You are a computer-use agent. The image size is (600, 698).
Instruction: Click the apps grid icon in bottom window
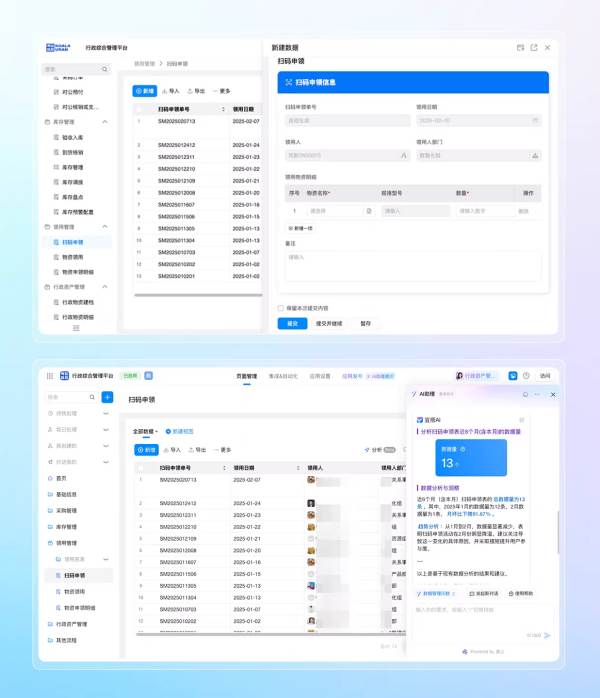[x=49, y=376]
